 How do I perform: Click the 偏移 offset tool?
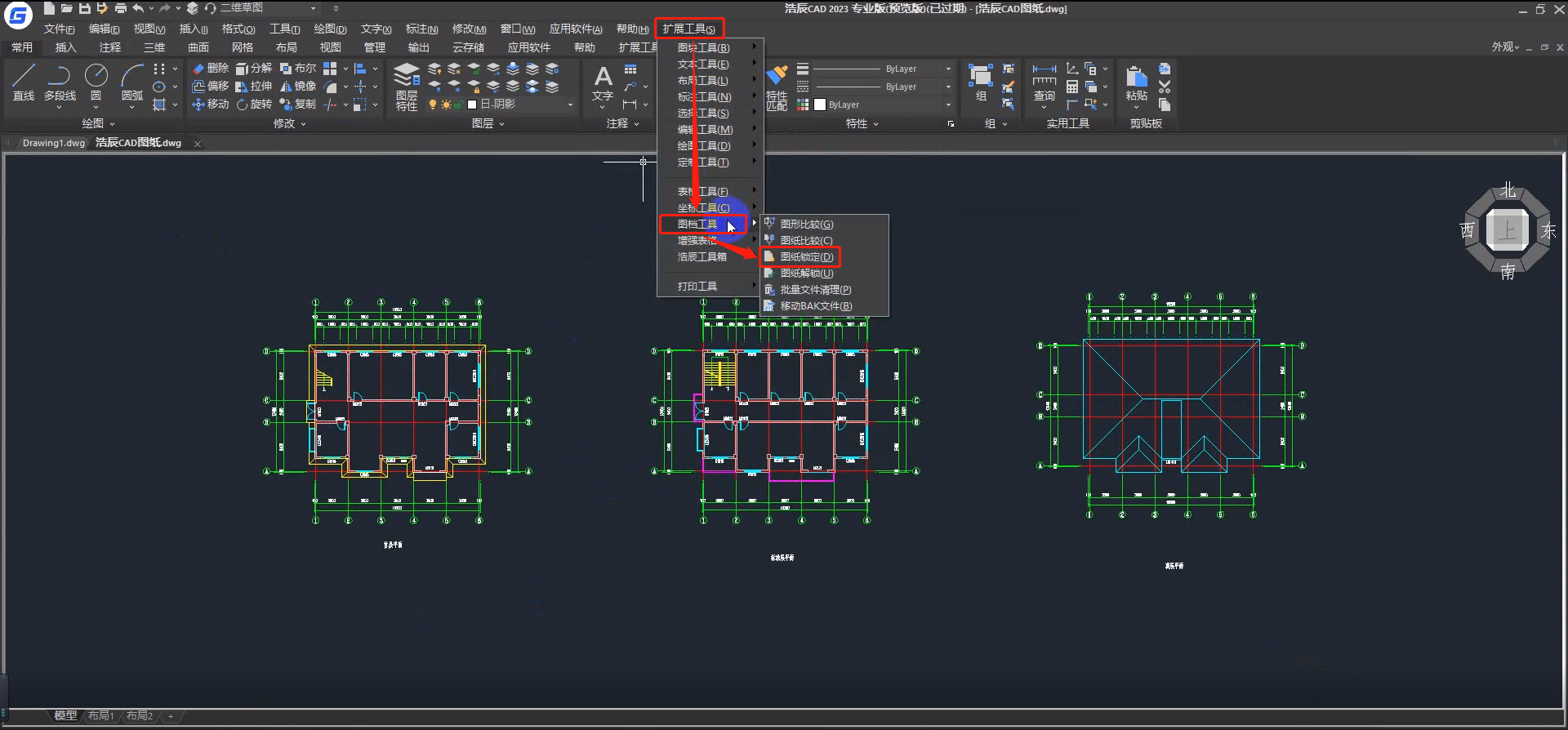tap(211, 87)
